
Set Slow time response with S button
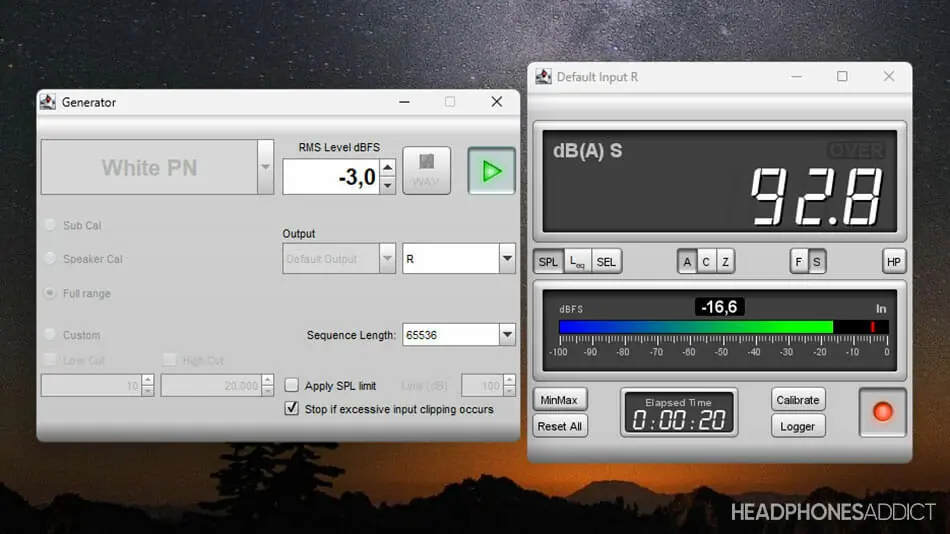point(817,262)
